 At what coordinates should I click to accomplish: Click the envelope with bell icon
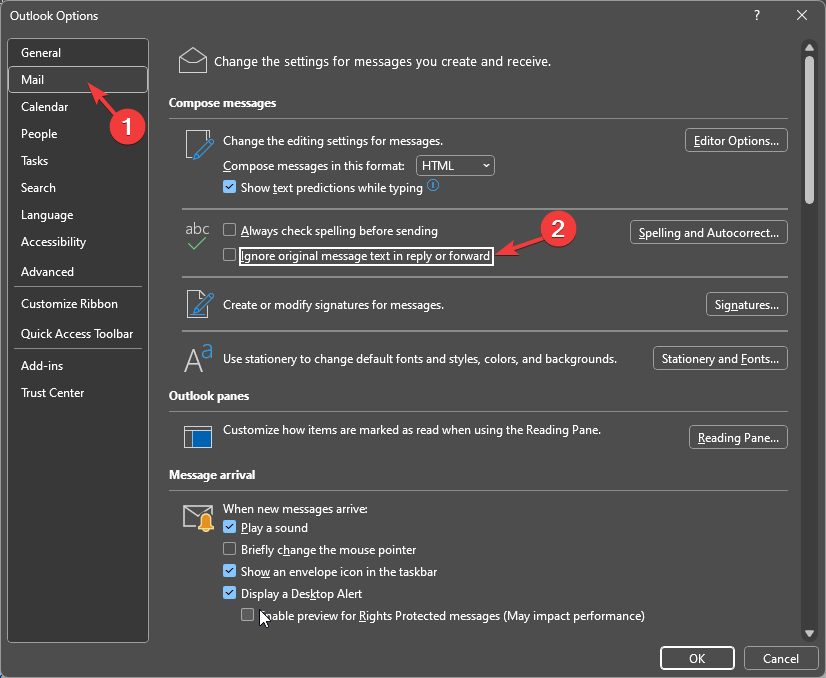[198, 517]
